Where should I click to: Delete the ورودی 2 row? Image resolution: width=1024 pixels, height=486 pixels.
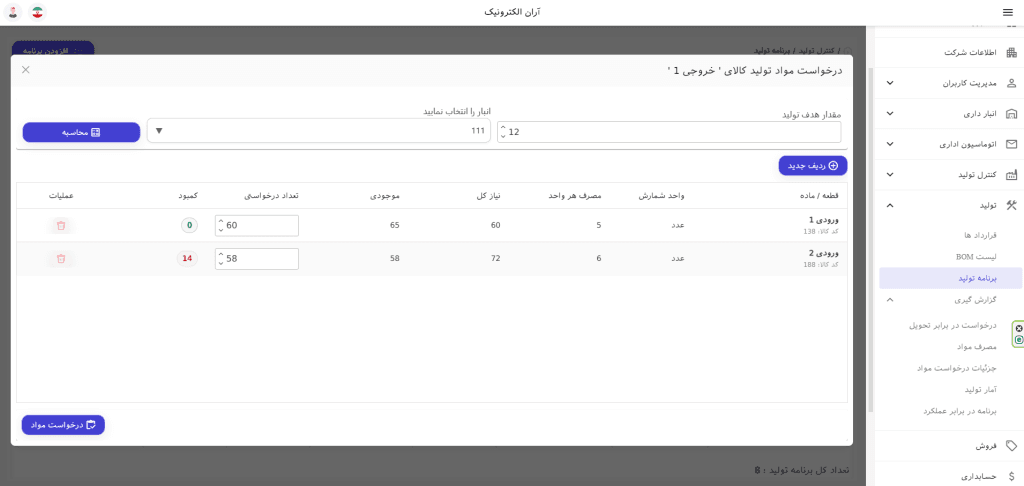(x=61, y=259)
